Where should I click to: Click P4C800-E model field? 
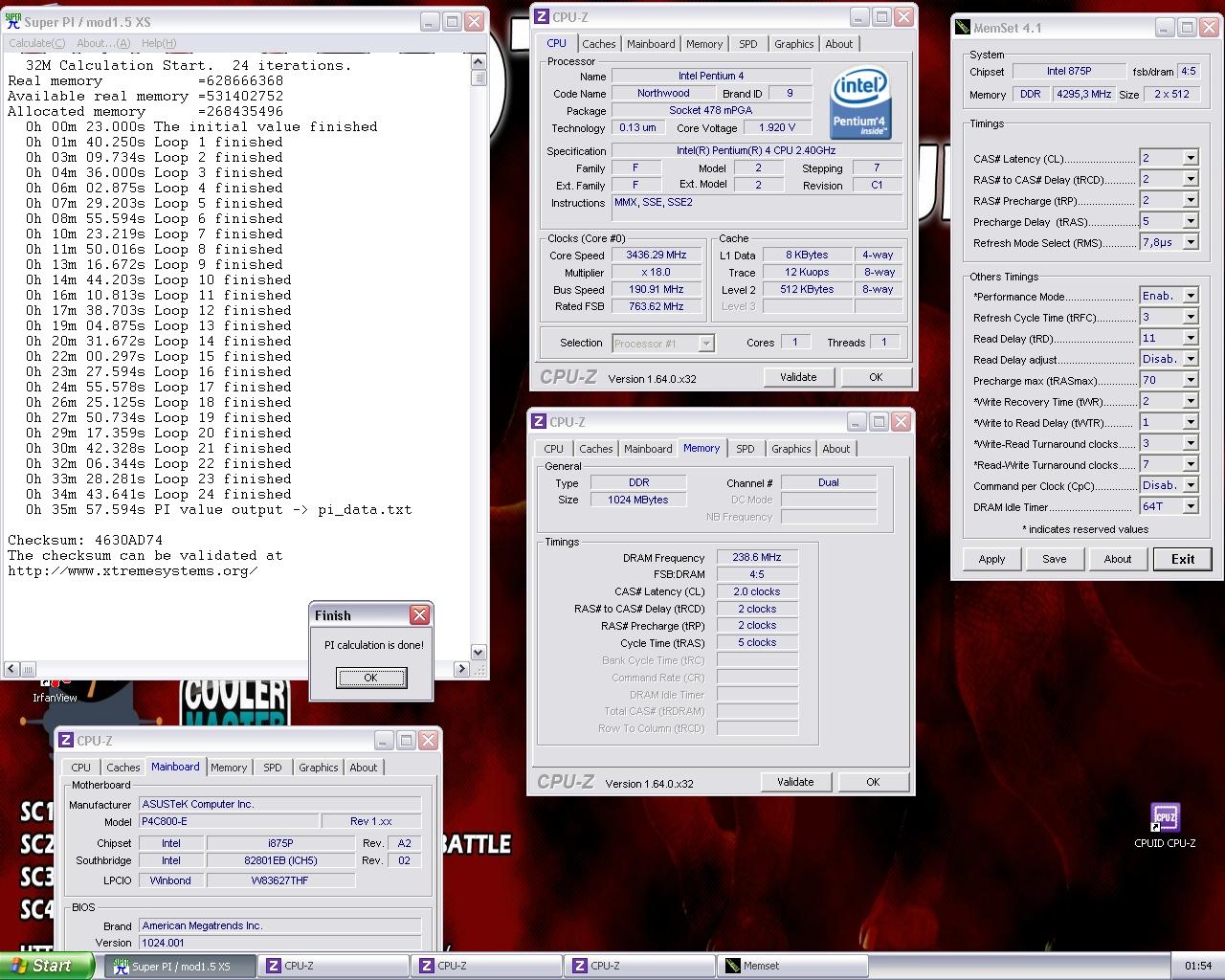pos(230,821)
